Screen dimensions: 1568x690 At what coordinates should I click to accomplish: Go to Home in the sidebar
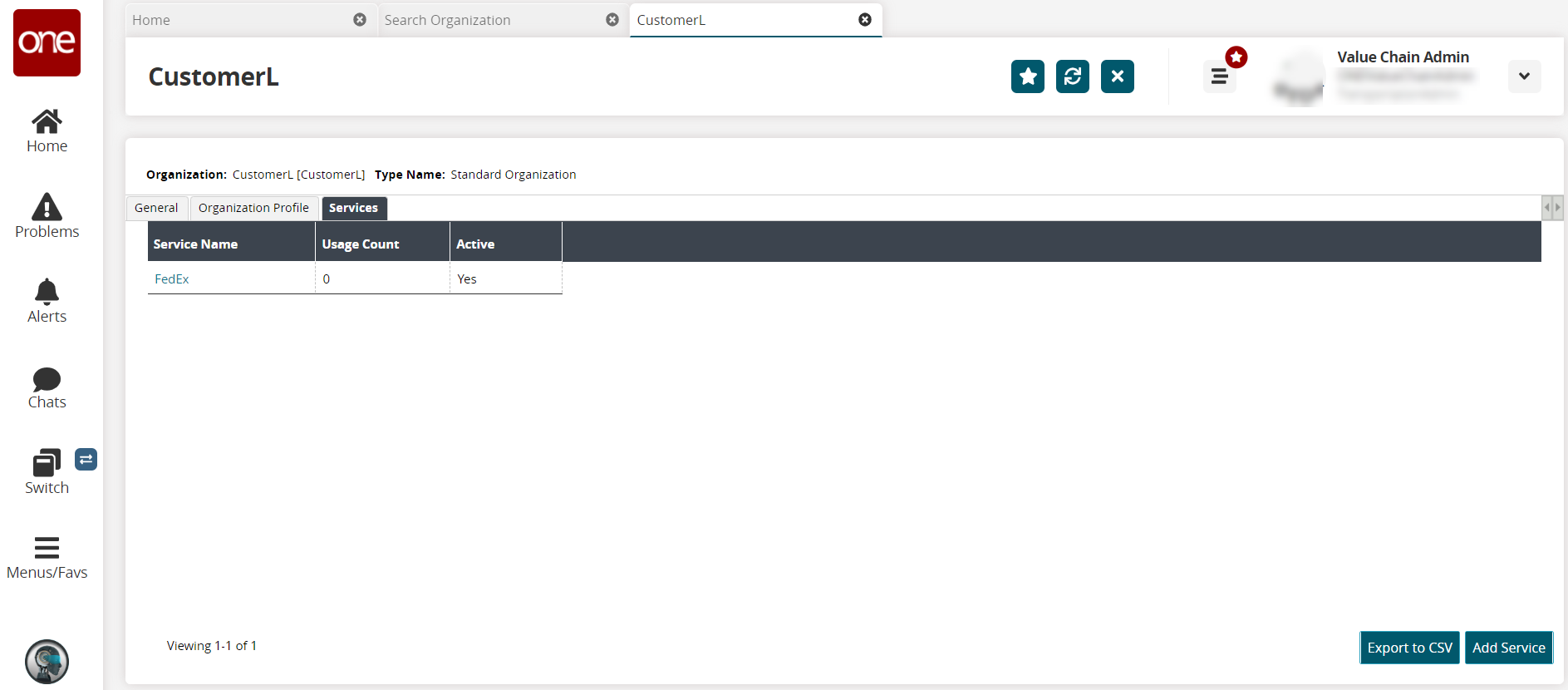47,131
